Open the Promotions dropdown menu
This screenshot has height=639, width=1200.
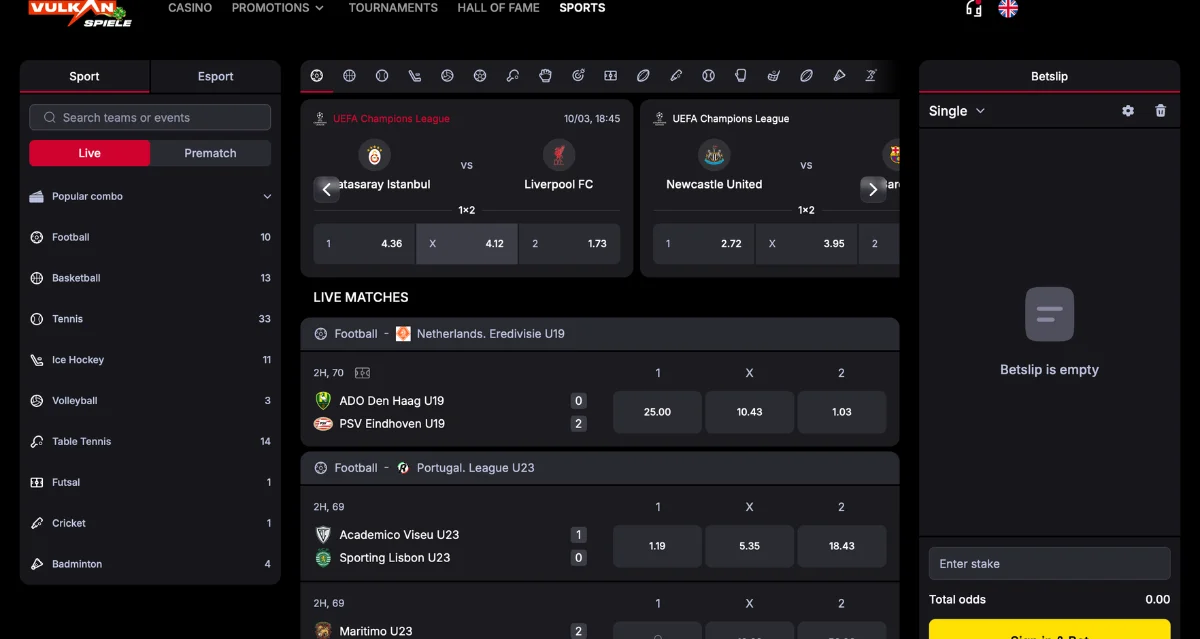tap(278, 7)
